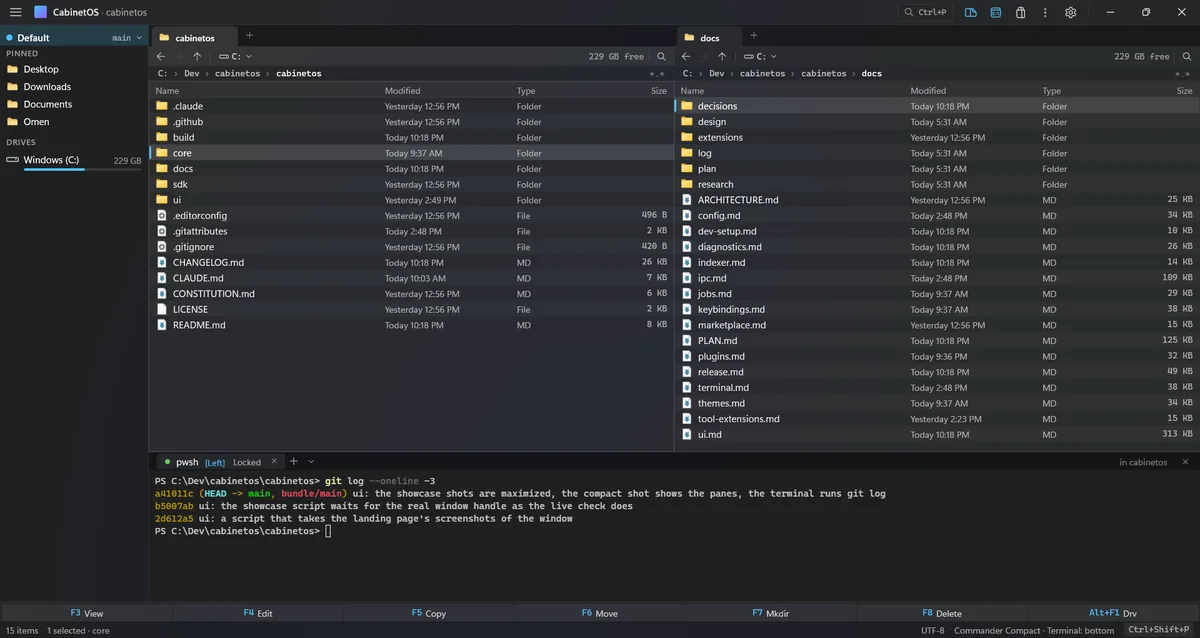Open pinned Desktop folder
1200x638 pixels.
coord(41,69)
